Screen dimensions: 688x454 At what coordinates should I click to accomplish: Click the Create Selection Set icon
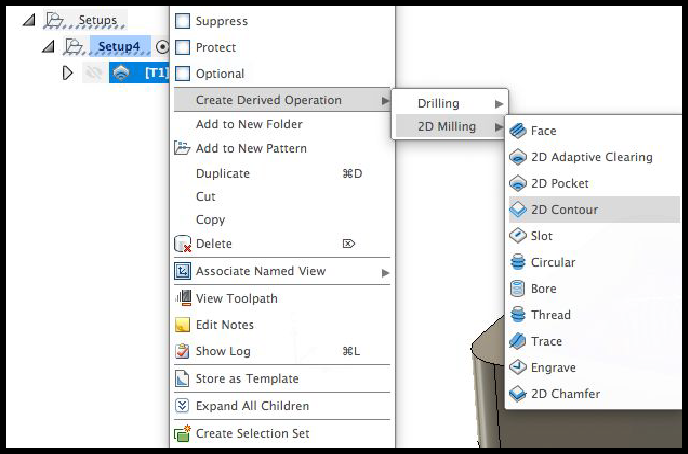click(x=182, y=433)
